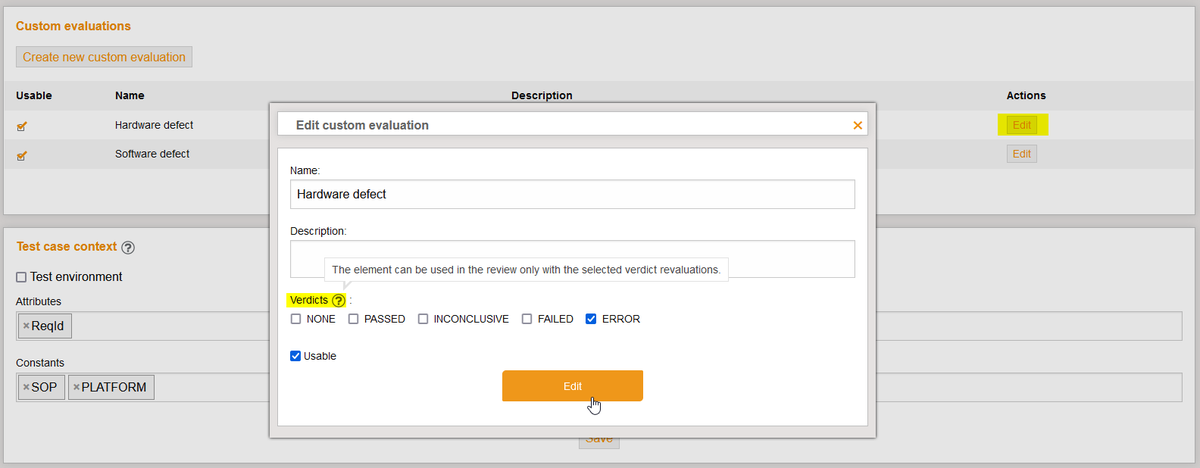This screenshot has height=468, width=1200.
Task: Remove the SOP constant tag
Action: point(26,387)
